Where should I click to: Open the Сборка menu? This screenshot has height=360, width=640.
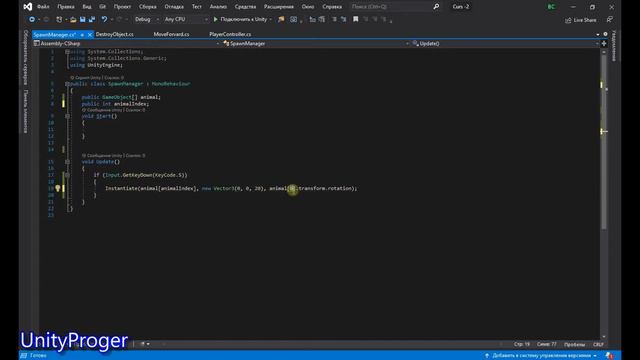pyautogui.click(x=147, y=7)
